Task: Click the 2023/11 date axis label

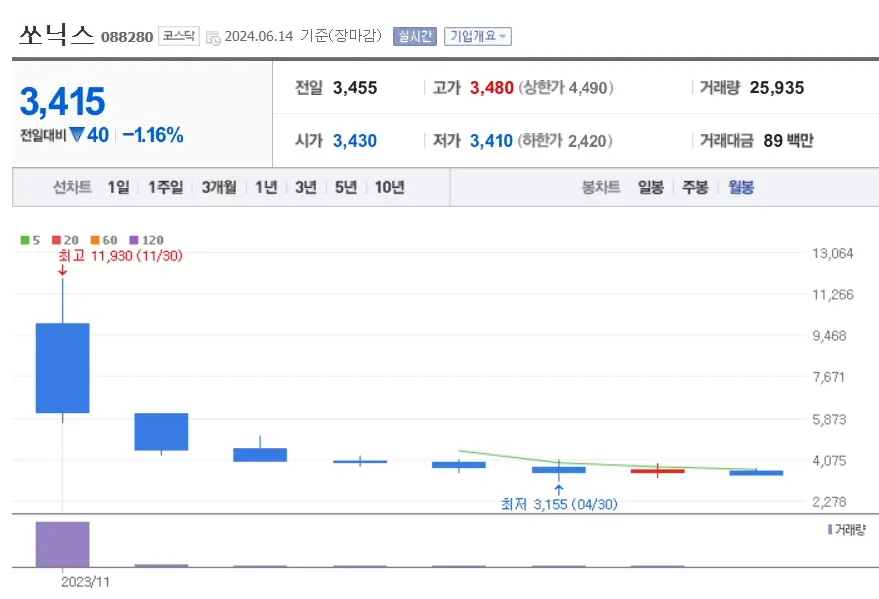Action: click(85, 582)
